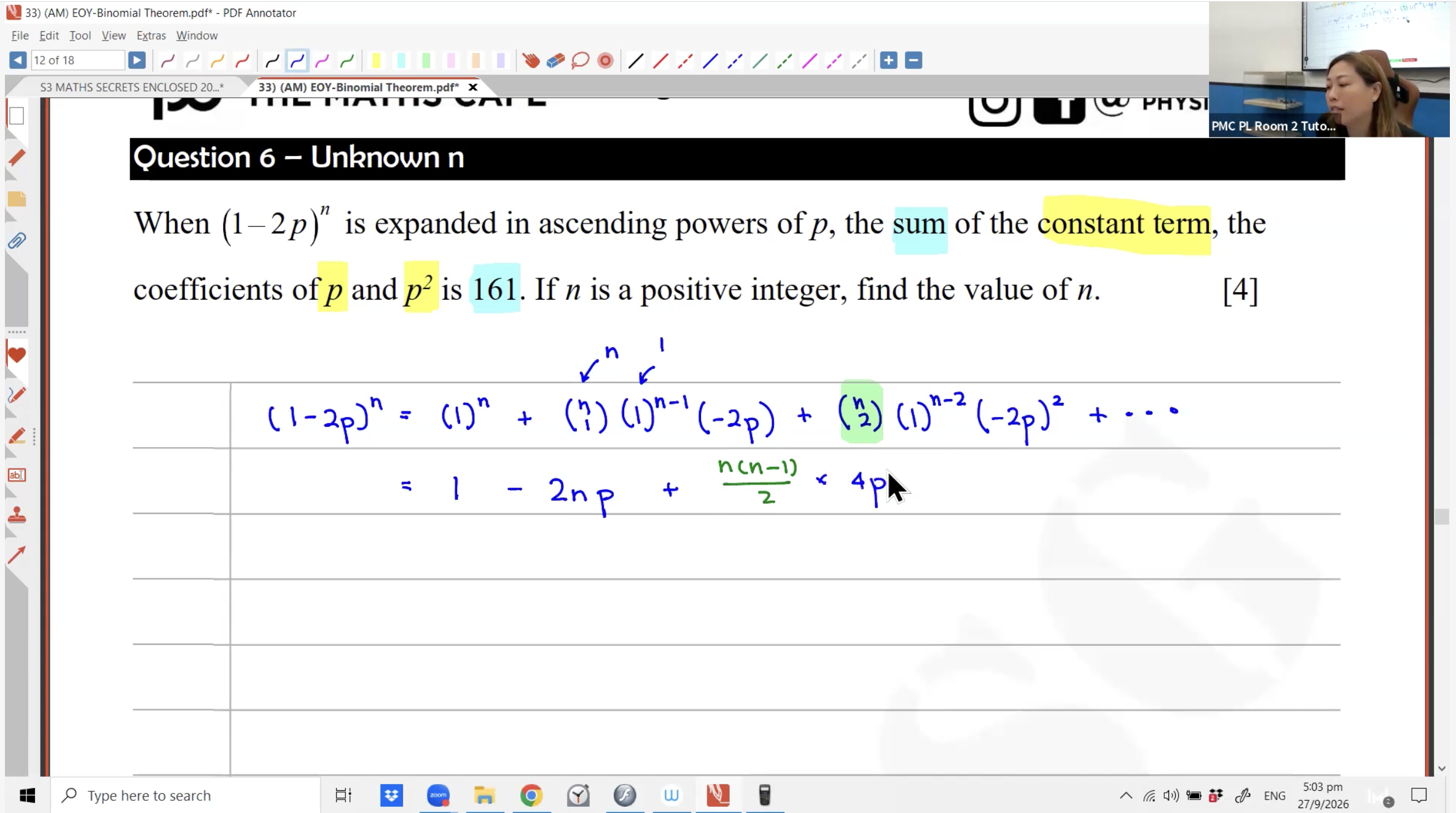1456x813 pixels.
Task: Select the lasso selection tool
Action: (x=580, y=60)
